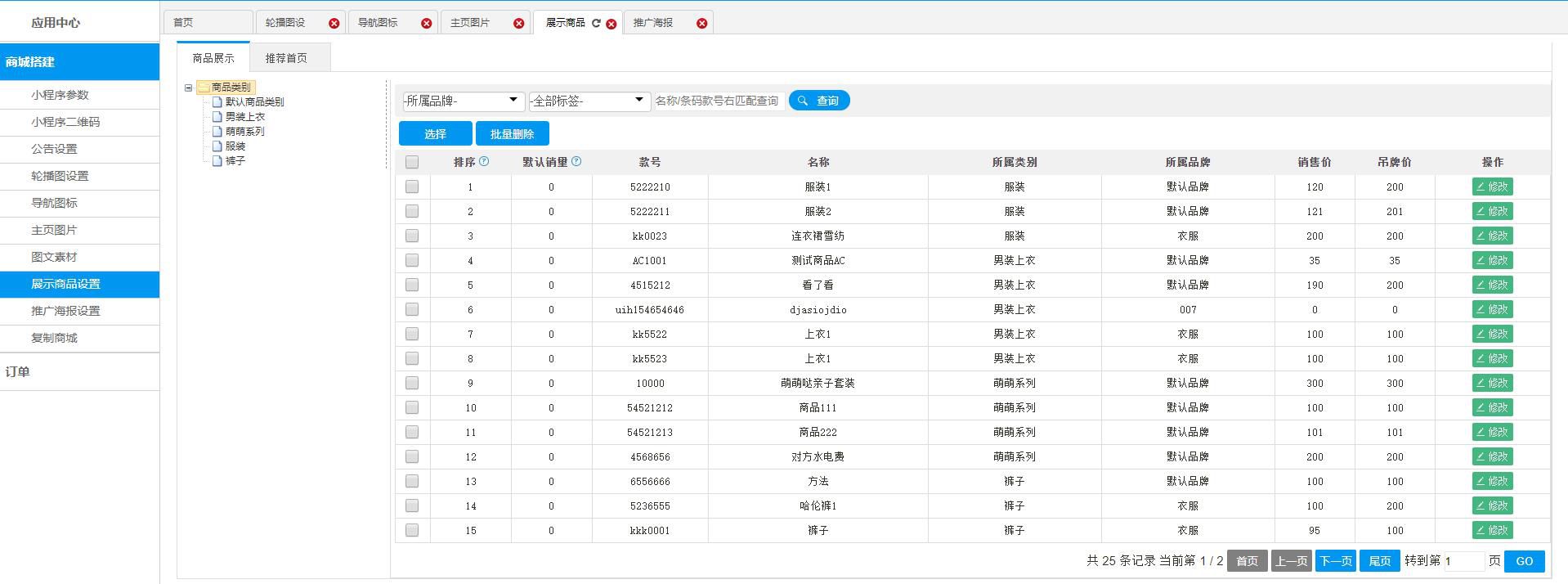Viewport: 1568px width, 584px height.
Task: Edit 连衣裙雪纺 with 修改 button
Action: [1492, 236]
